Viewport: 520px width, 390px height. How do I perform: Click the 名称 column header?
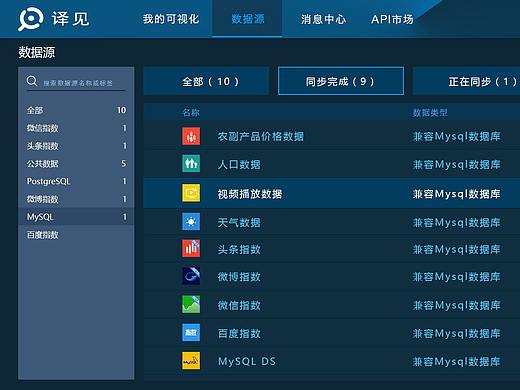click(191, 113)
